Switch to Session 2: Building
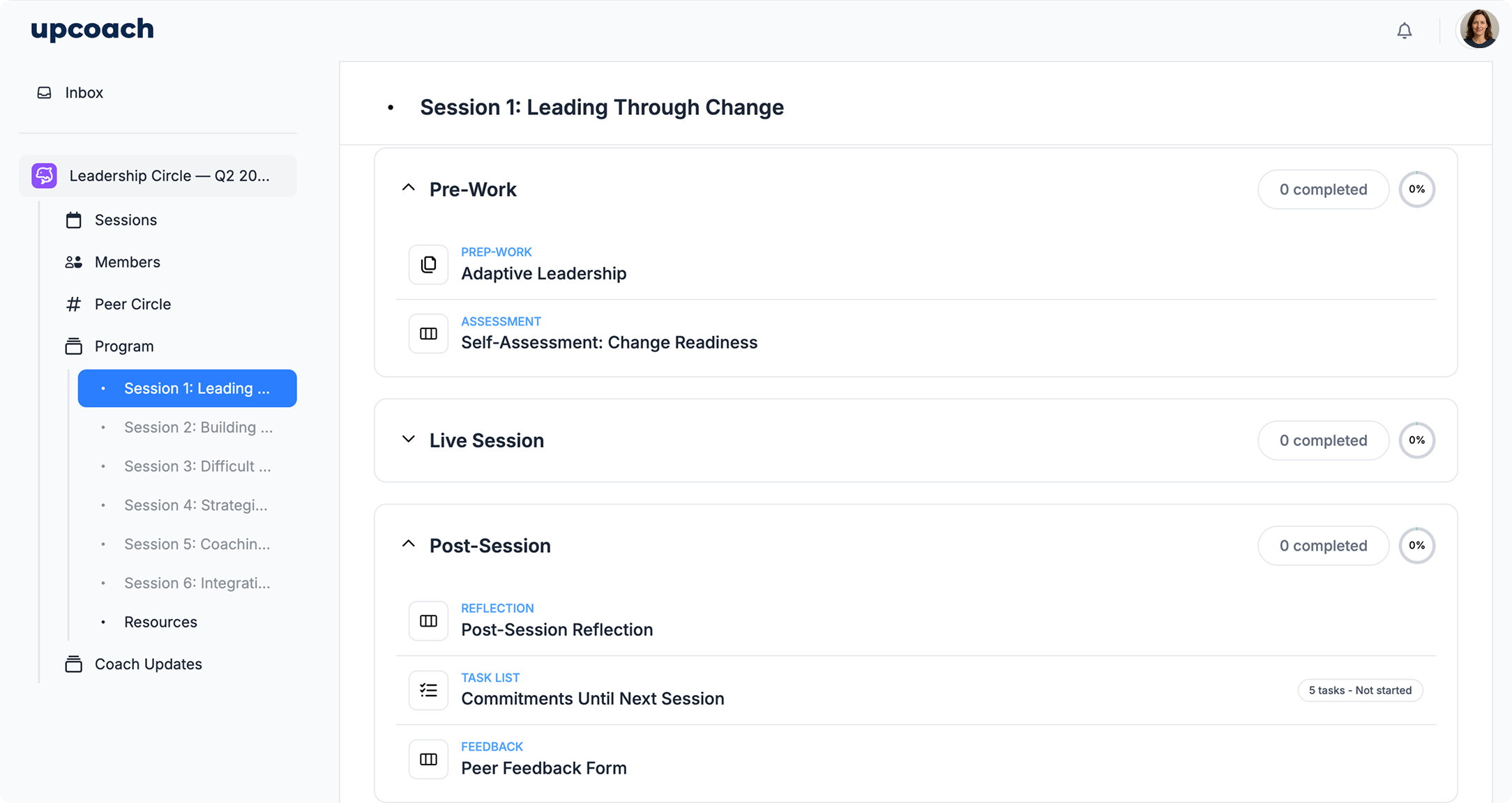1512x803 pixels. pos(198,427)
